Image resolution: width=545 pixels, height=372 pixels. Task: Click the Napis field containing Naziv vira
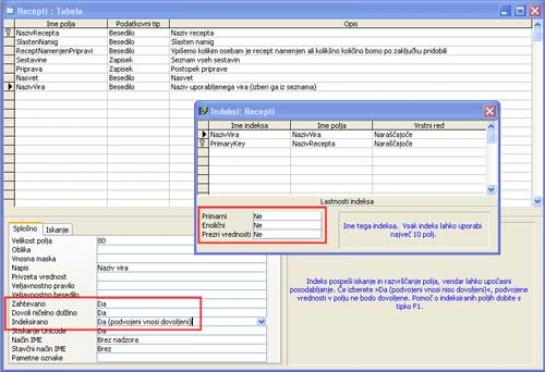[x=181, y=268]
